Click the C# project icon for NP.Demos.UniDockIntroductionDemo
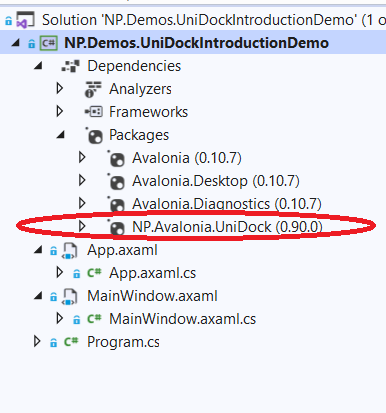This screenshot has height=413, width=386. [49, 43]
